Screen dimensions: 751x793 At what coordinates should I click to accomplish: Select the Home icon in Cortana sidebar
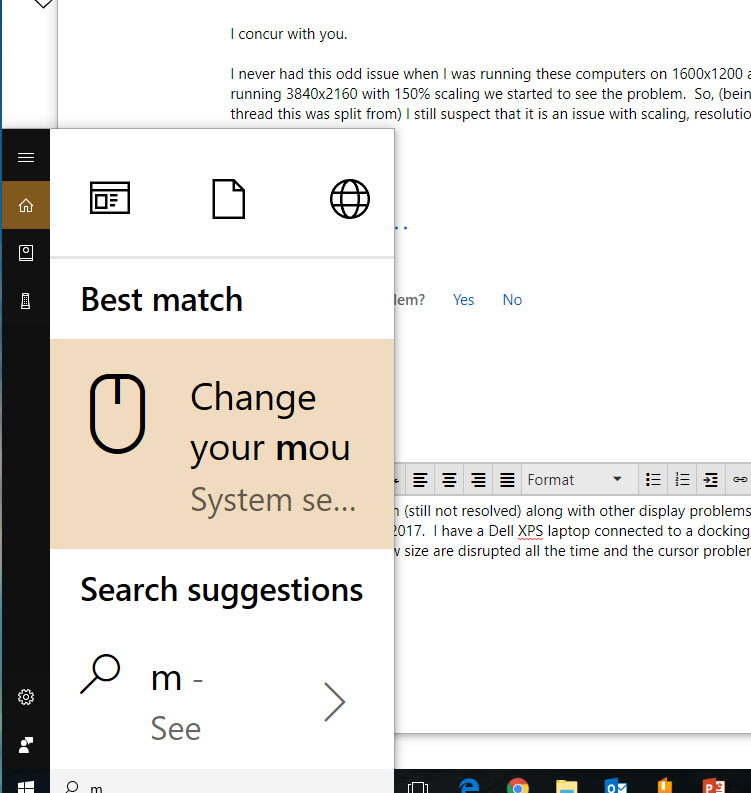pyautogui.click(x=26, y=205)
